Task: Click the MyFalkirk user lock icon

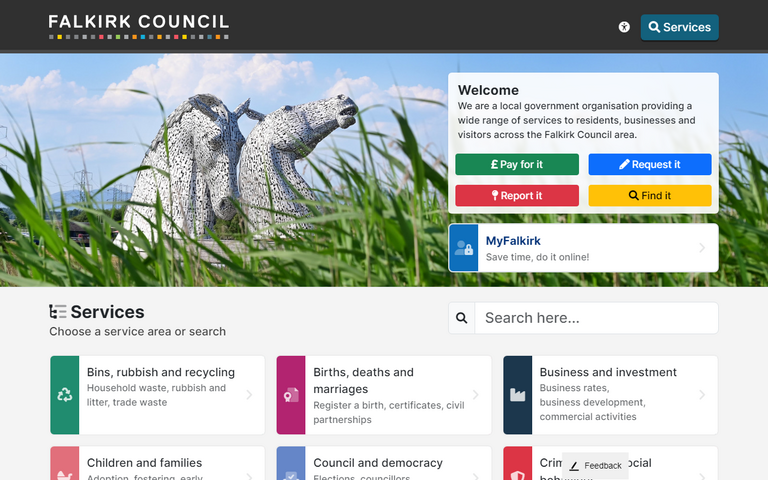Action: point(464,249)
